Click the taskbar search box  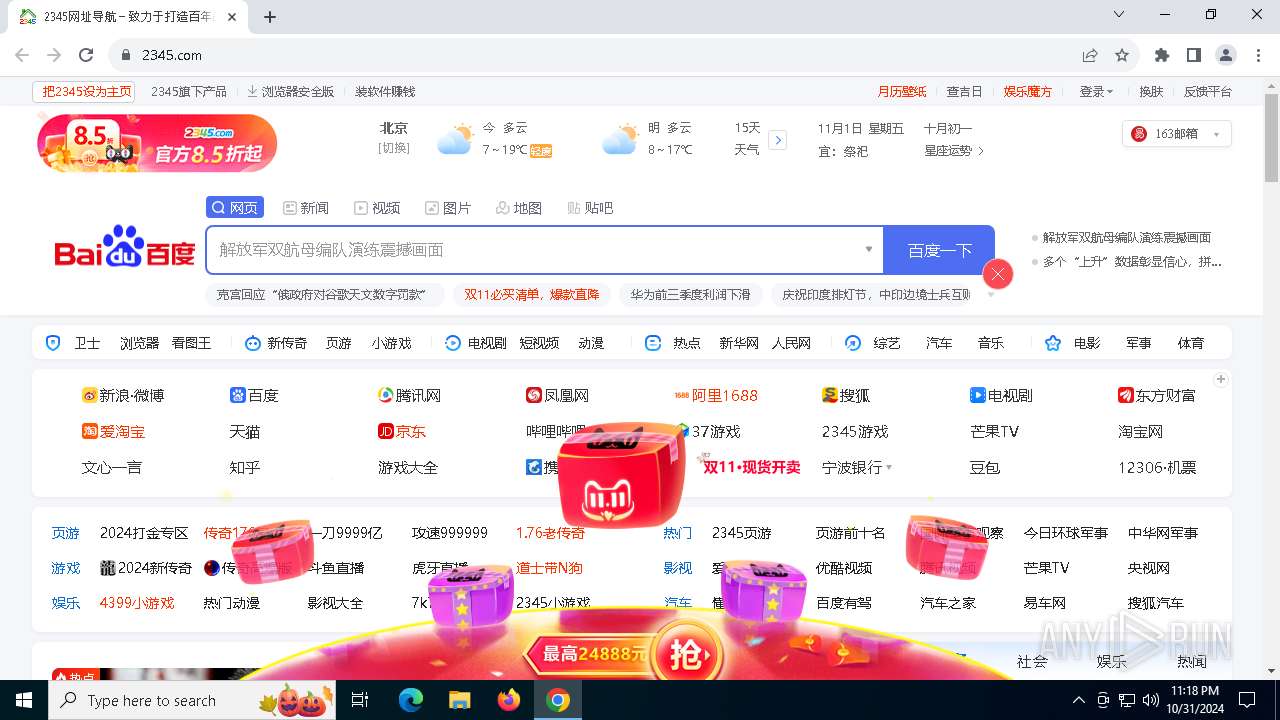(x=193, y=700)
